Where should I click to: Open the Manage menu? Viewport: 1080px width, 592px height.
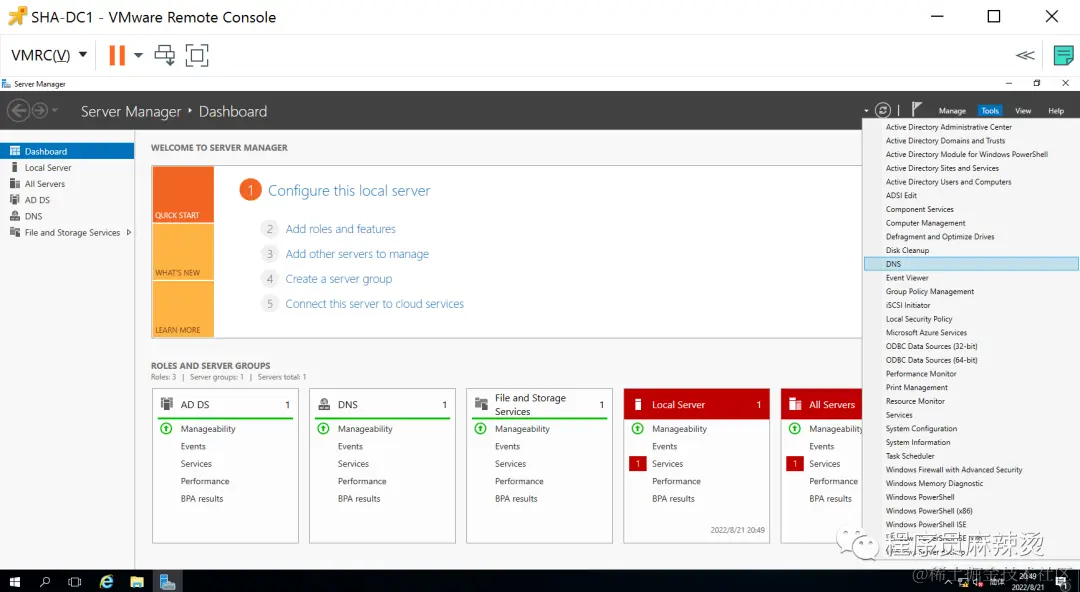click(952, 111)
